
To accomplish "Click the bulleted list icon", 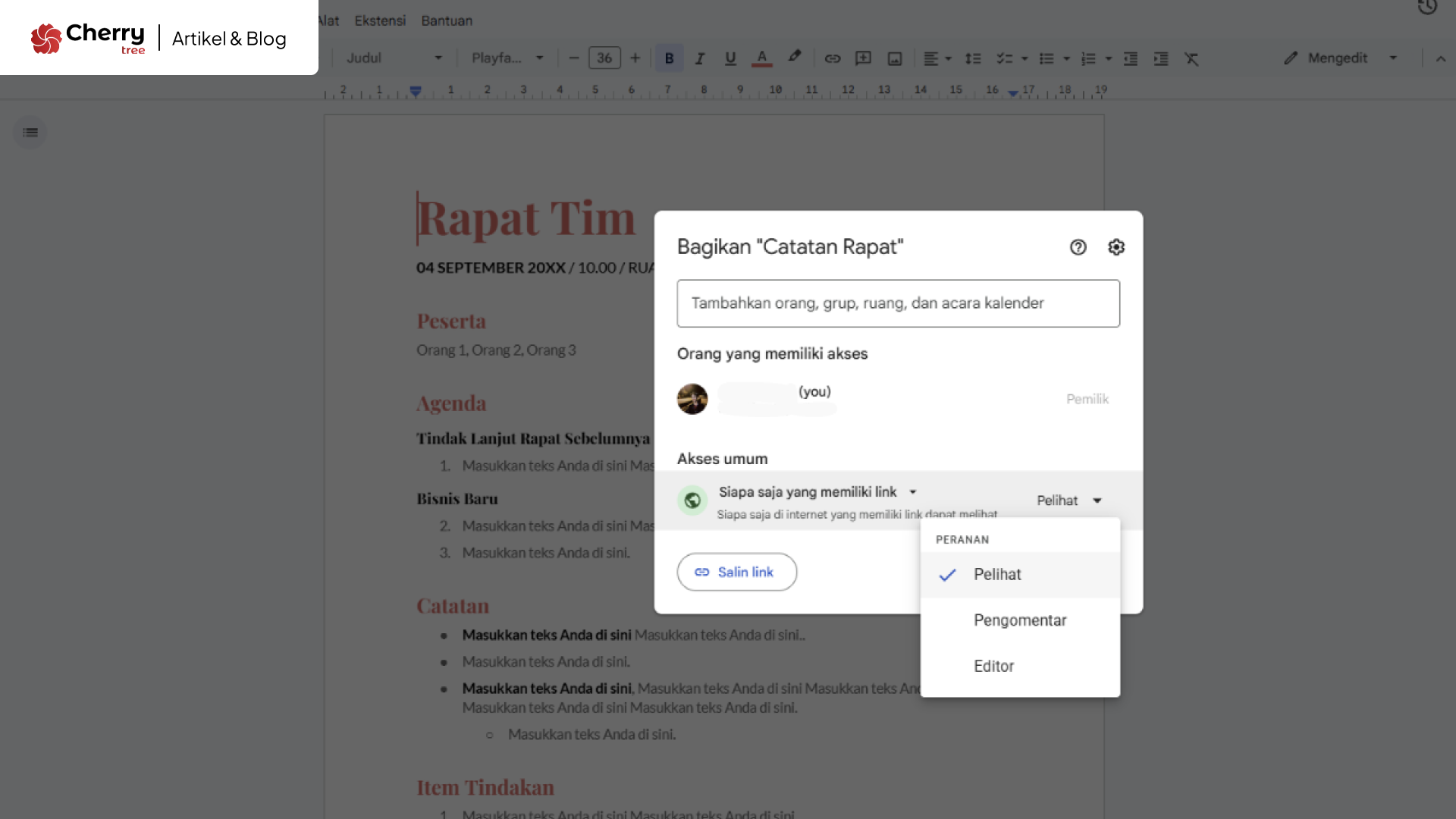I will click(x=1046, y=58).
